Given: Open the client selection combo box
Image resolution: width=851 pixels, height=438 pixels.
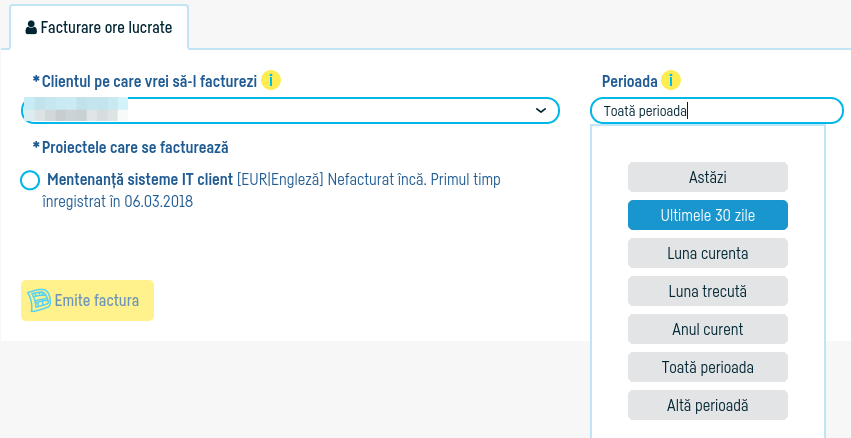Looking at the screenshot, I should (x=290, y=110).
